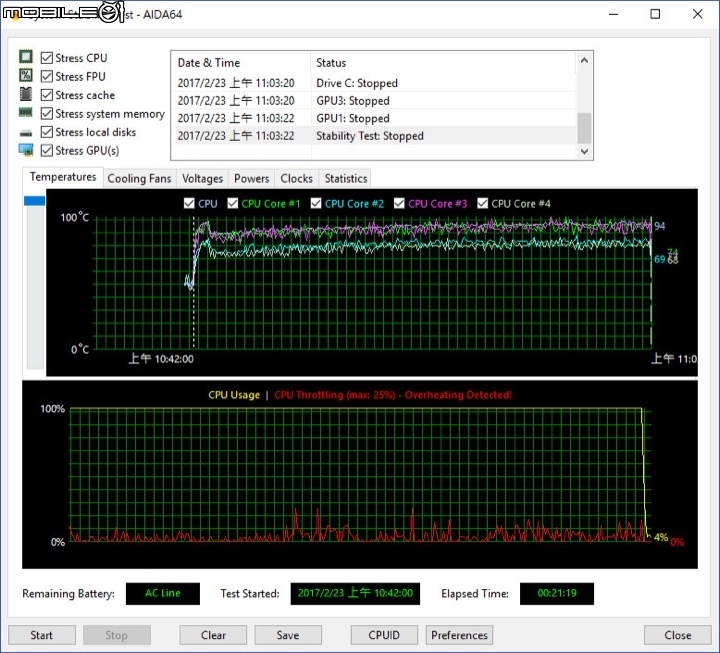
Task: Click the monitor icon beside Stress GPU(s)
Action: 26,150
